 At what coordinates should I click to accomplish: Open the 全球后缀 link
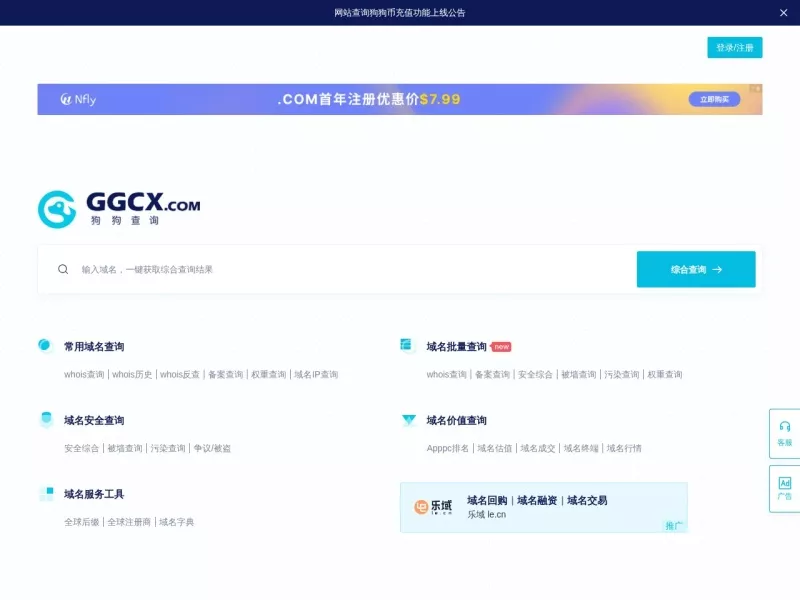click(x=82, y=522)
